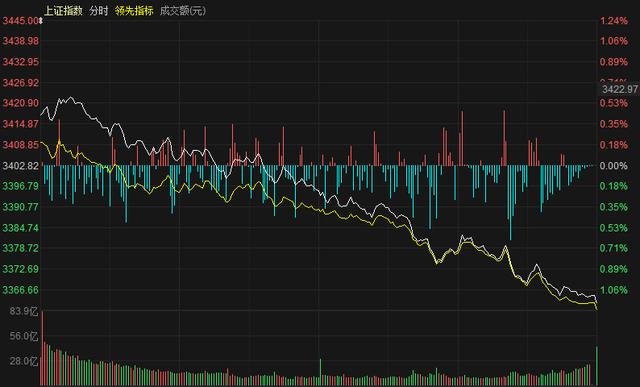Click the 上证指数 title label

(x=63, y=11)
